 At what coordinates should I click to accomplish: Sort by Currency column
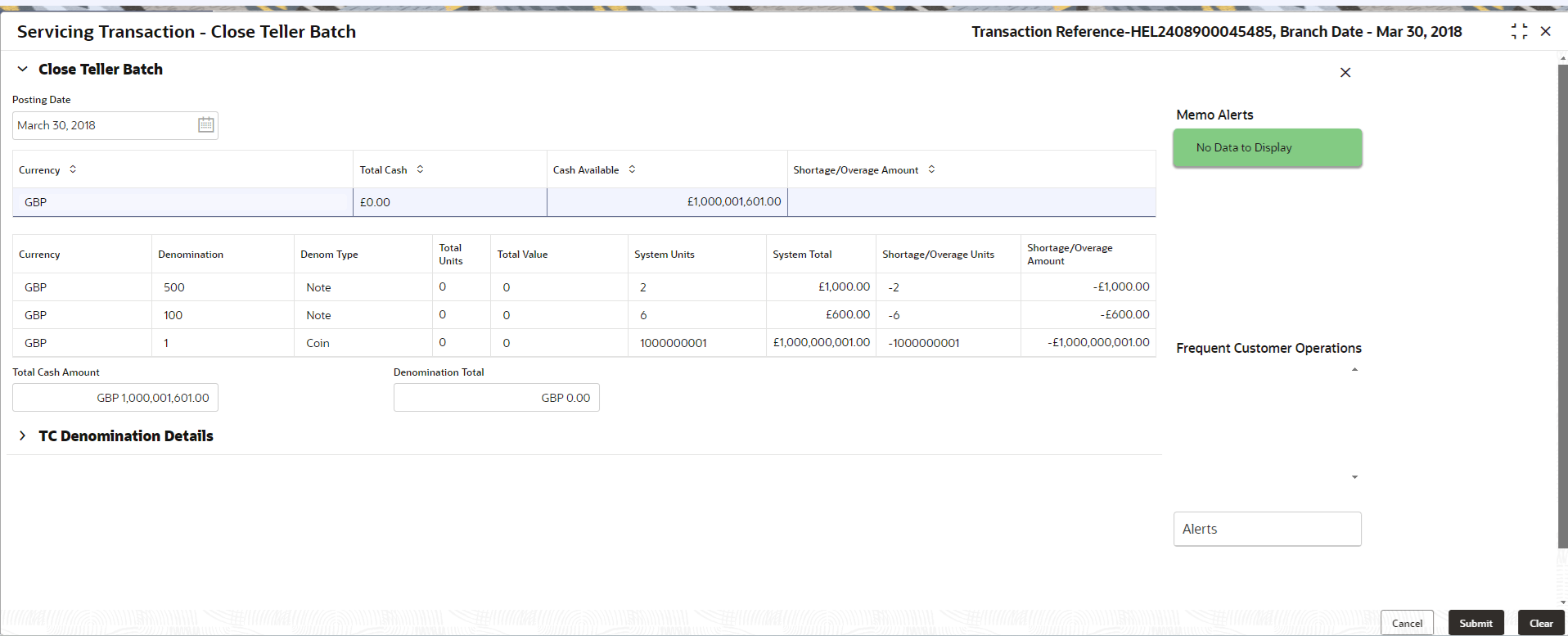pos(73,169)
